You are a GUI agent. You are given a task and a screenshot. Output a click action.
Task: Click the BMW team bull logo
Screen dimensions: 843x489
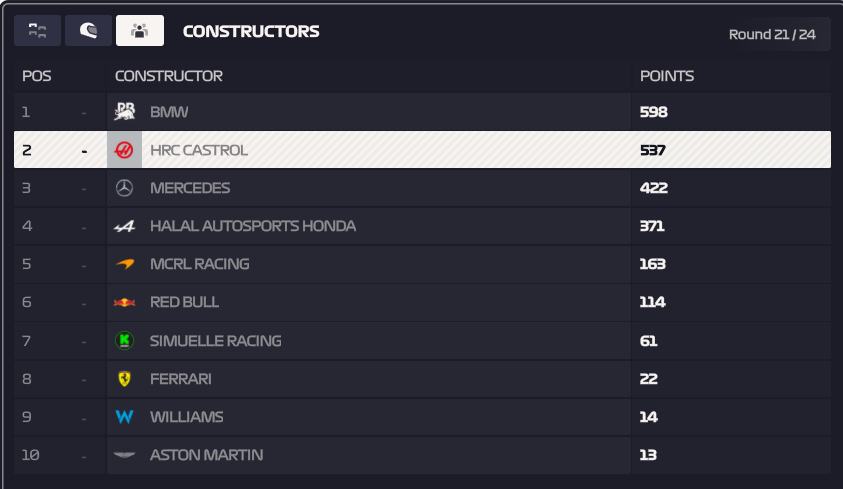[x=124, y=112]
